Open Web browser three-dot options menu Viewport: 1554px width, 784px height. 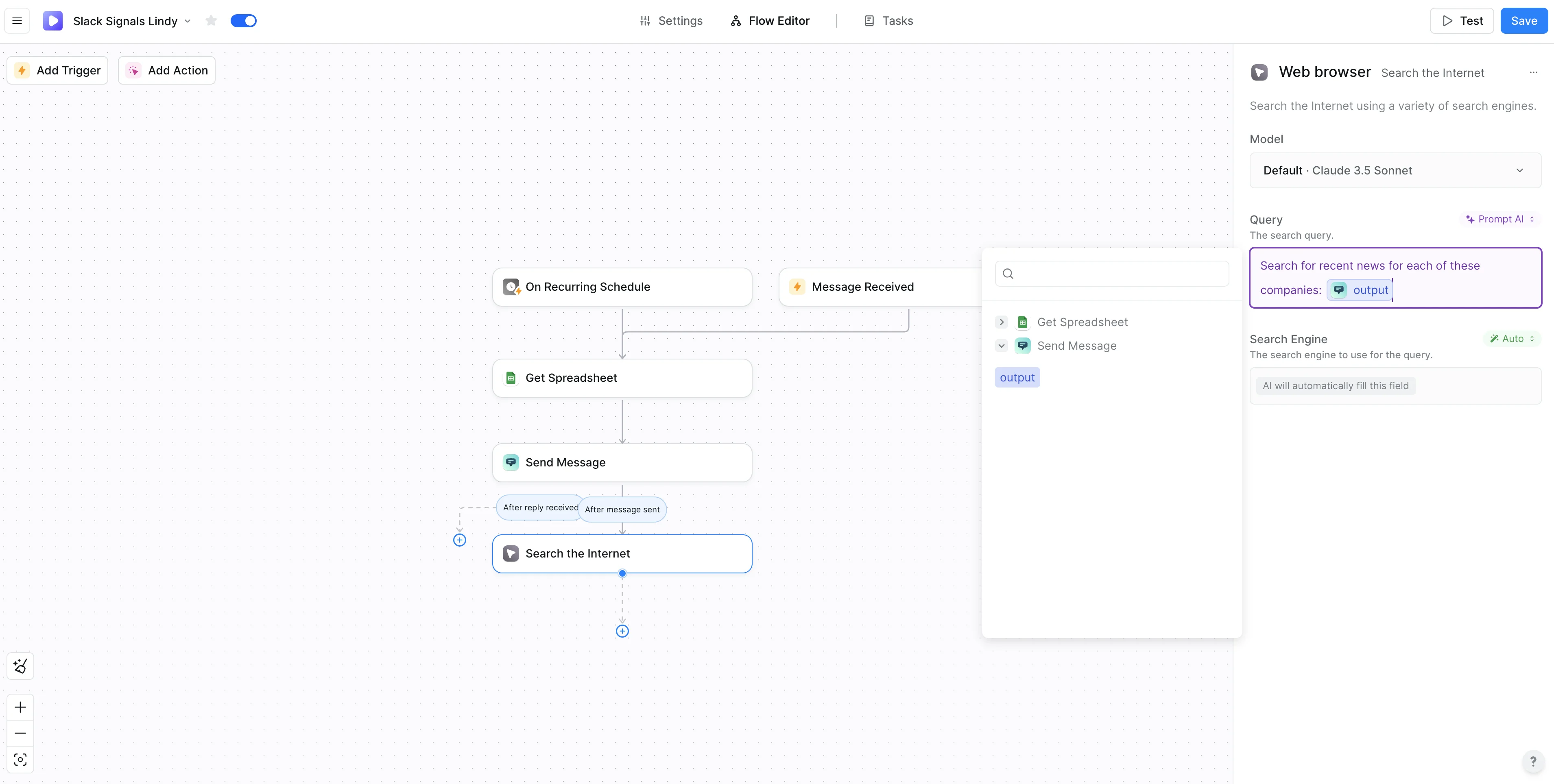tap(1533, 72)
